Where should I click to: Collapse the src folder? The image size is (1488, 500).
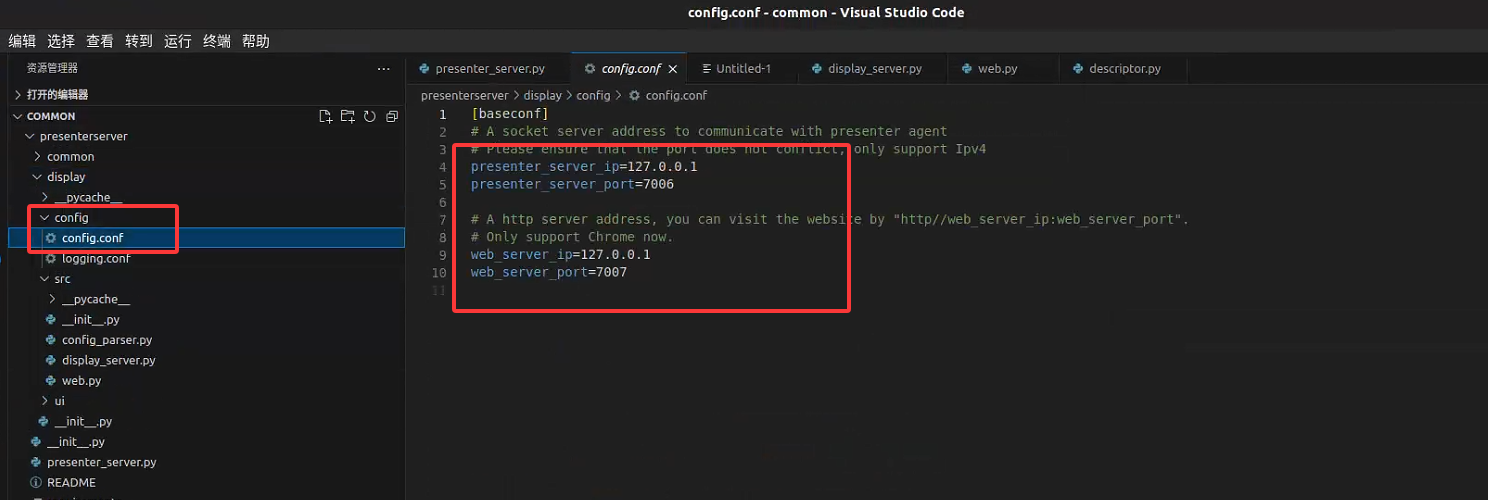point(206,278)
